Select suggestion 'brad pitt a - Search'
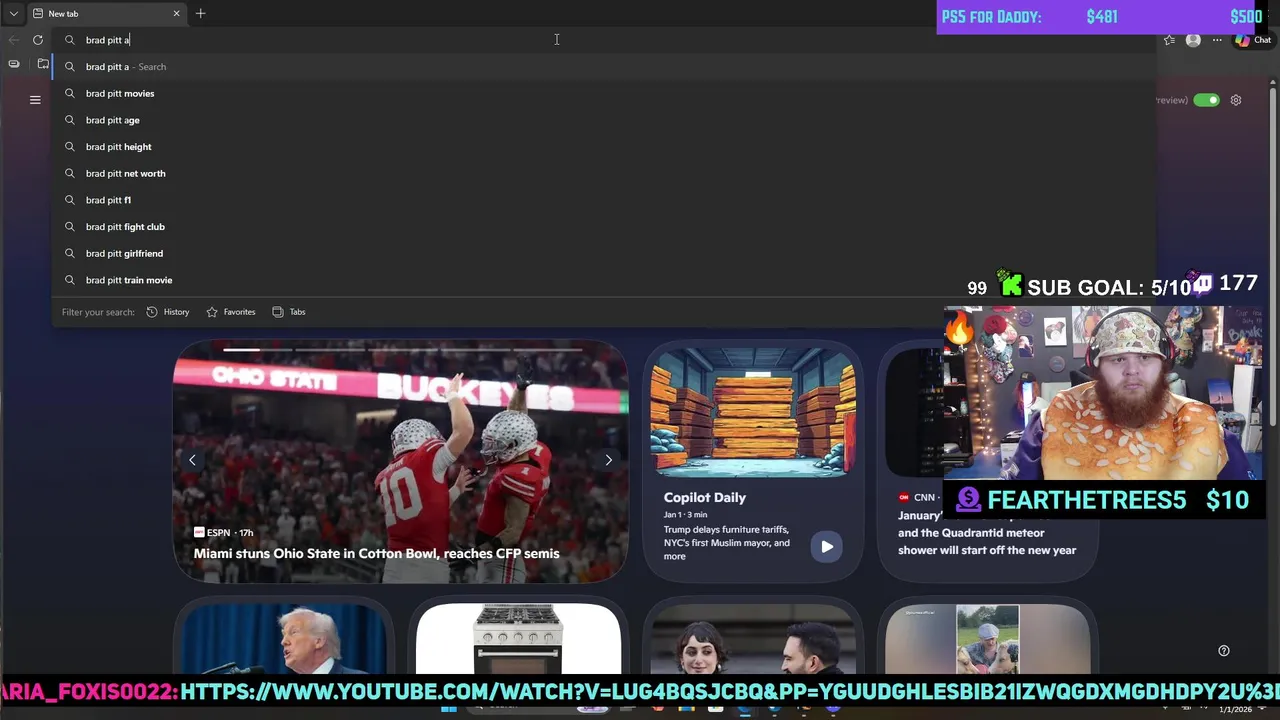 point(604,67)
